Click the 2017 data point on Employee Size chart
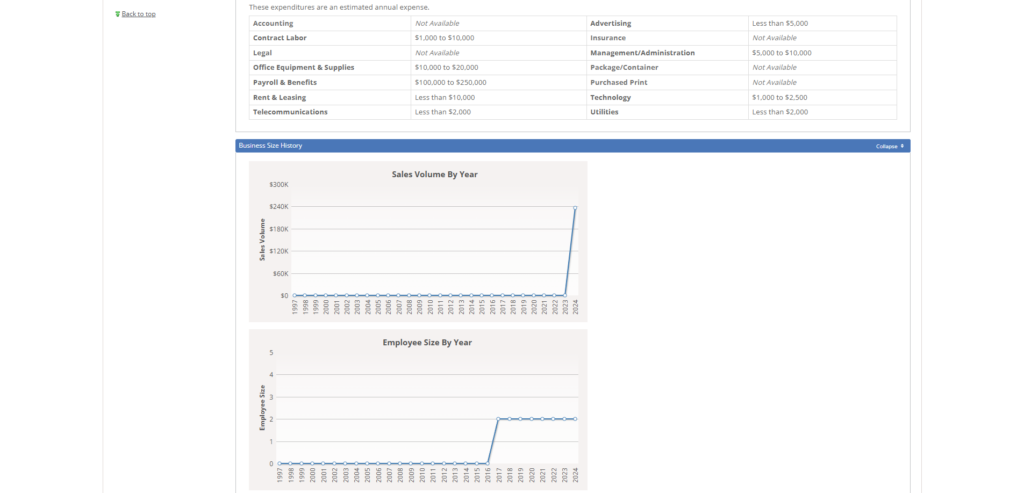 [x=498, y=419]
